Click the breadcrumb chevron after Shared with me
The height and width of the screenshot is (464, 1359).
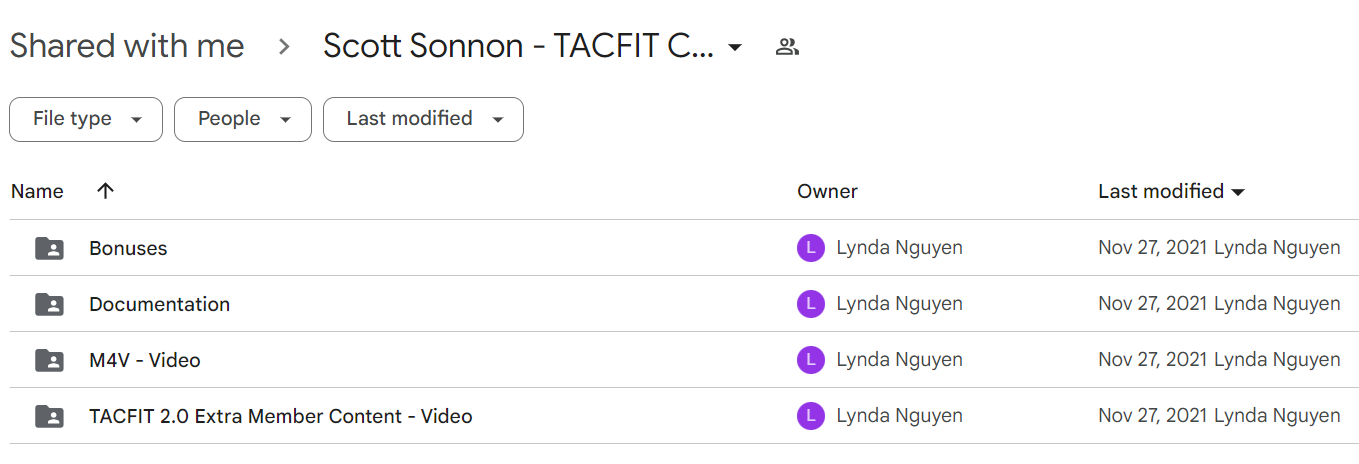coord(284,46)
